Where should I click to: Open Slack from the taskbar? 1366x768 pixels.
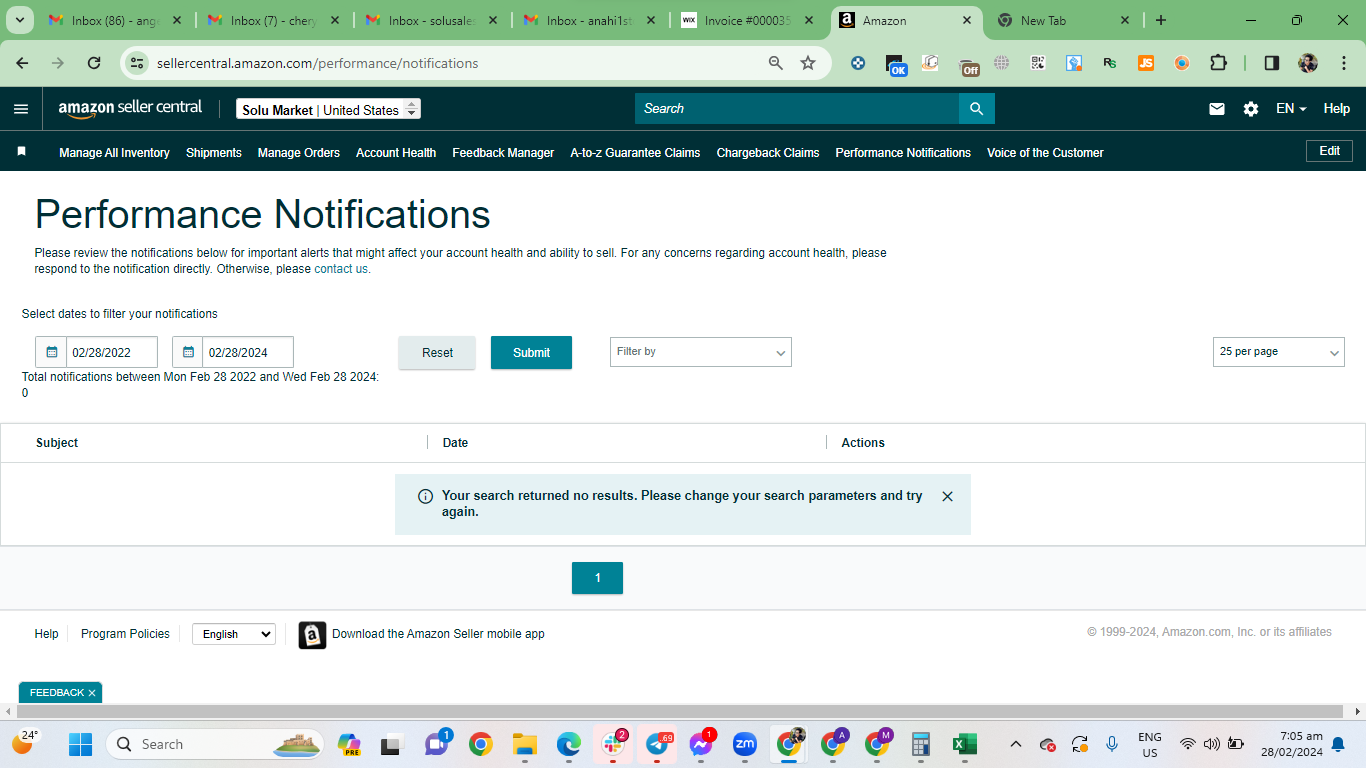tap(612, 744)
